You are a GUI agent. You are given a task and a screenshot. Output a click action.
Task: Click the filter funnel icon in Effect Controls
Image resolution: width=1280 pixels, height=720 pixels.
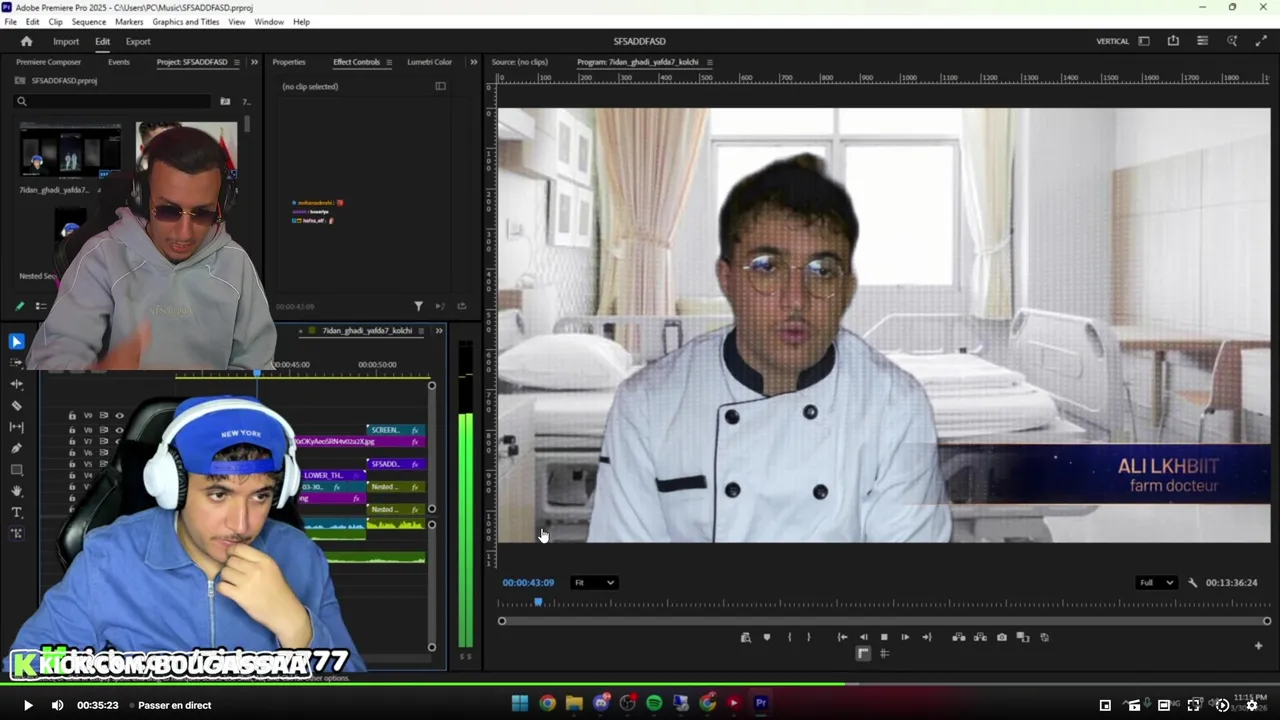tap(418, 306)
